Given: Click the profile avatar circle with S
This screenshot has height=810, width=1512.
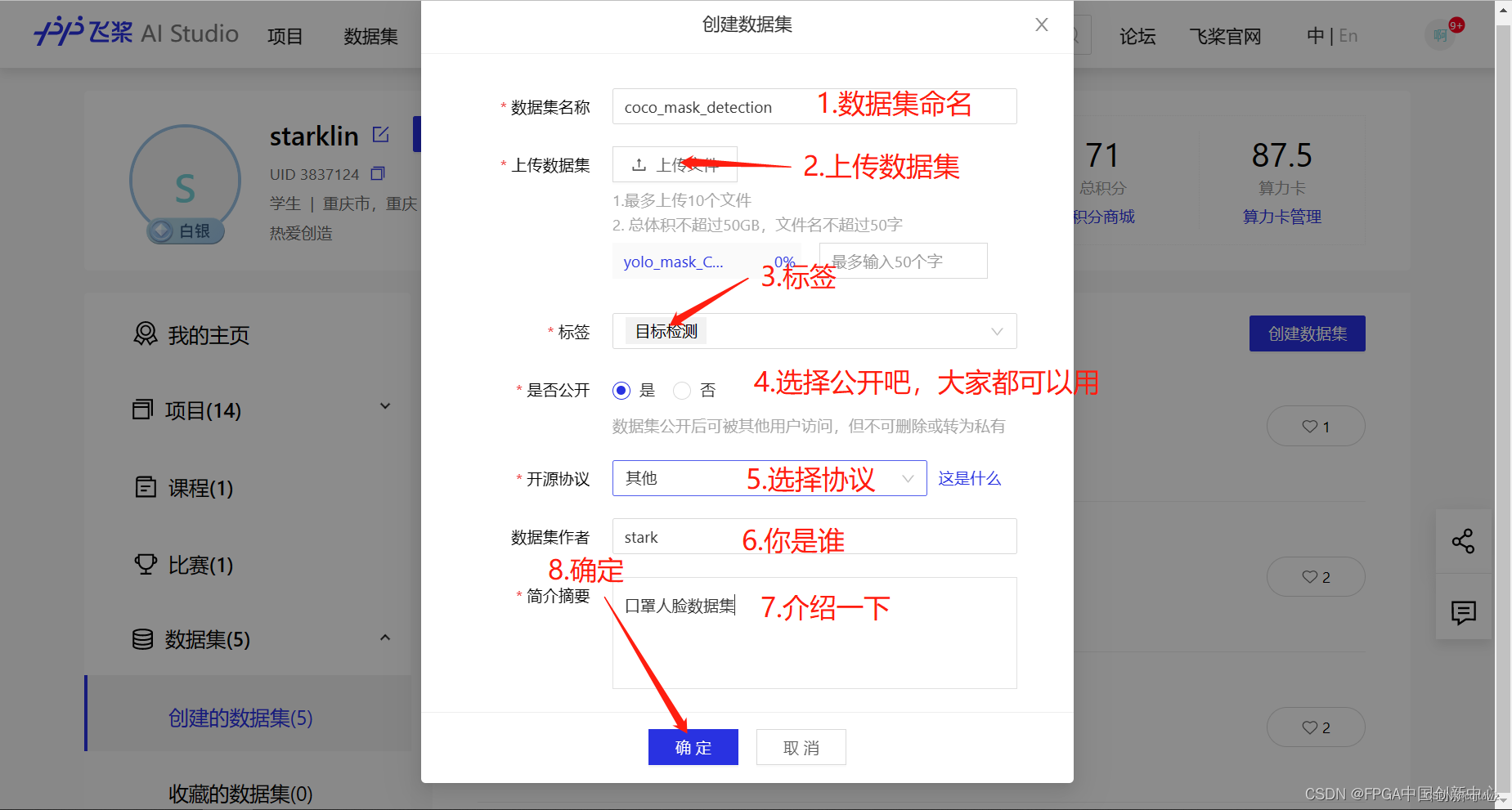Looking at the screenshot, I should pyautogui.click(x=186, y=181).
